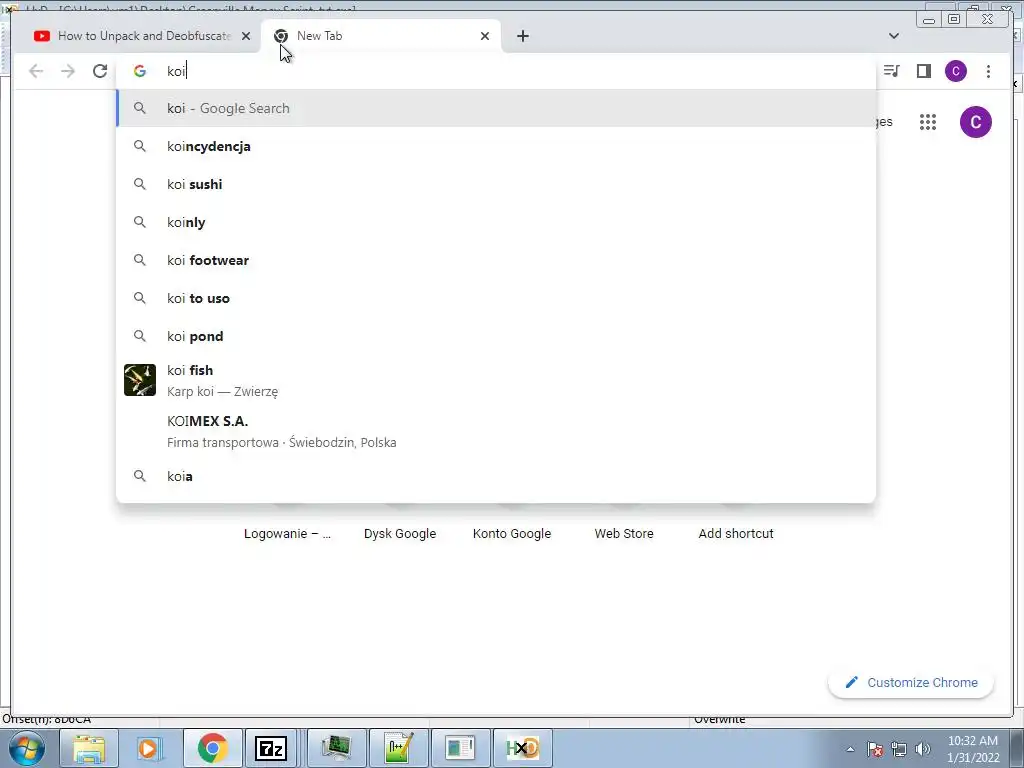Open Windows Explorer from taskbar

89,748
